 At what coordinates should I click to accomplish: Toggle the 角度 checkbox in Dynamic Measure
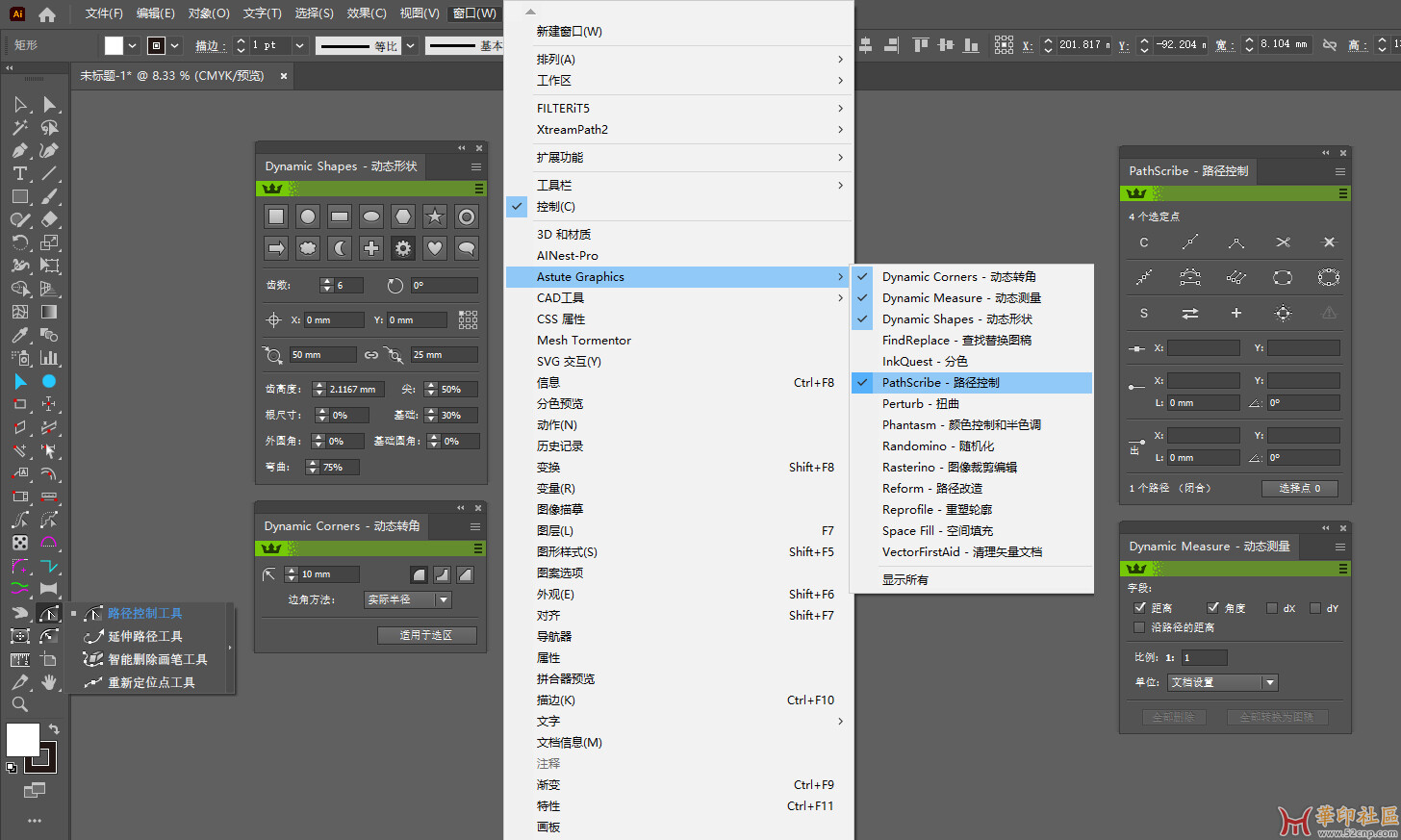pyautogui.click(x=1213, y=608)
